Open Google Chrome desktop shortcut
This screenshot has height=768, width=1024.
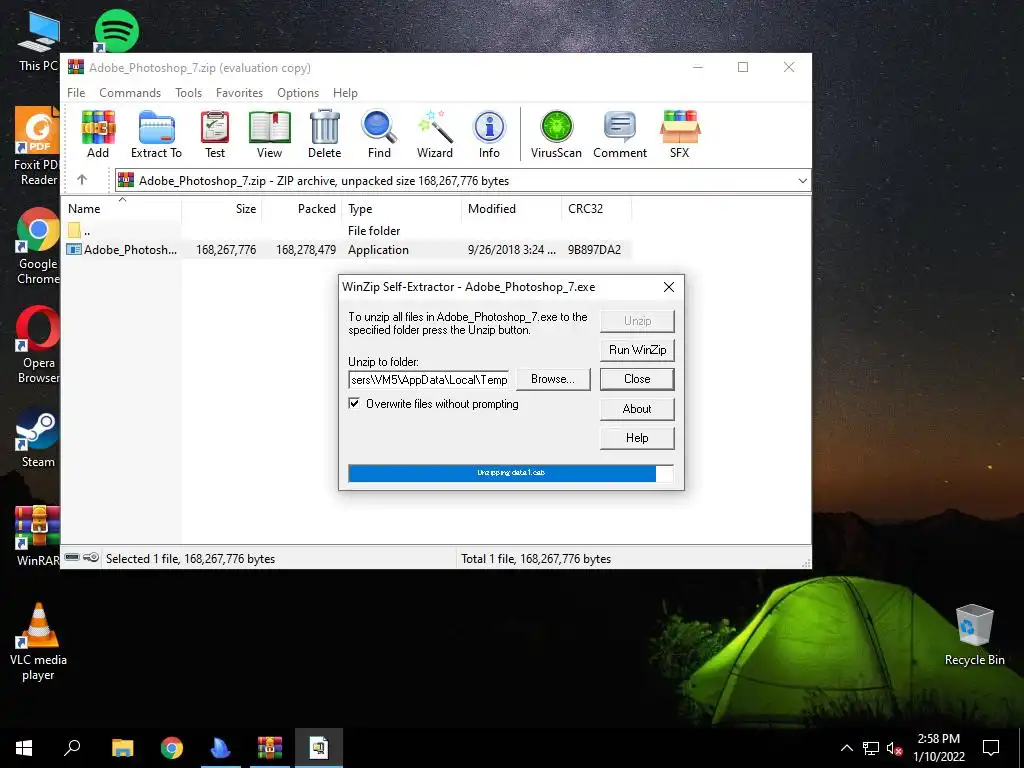[38, 246]
